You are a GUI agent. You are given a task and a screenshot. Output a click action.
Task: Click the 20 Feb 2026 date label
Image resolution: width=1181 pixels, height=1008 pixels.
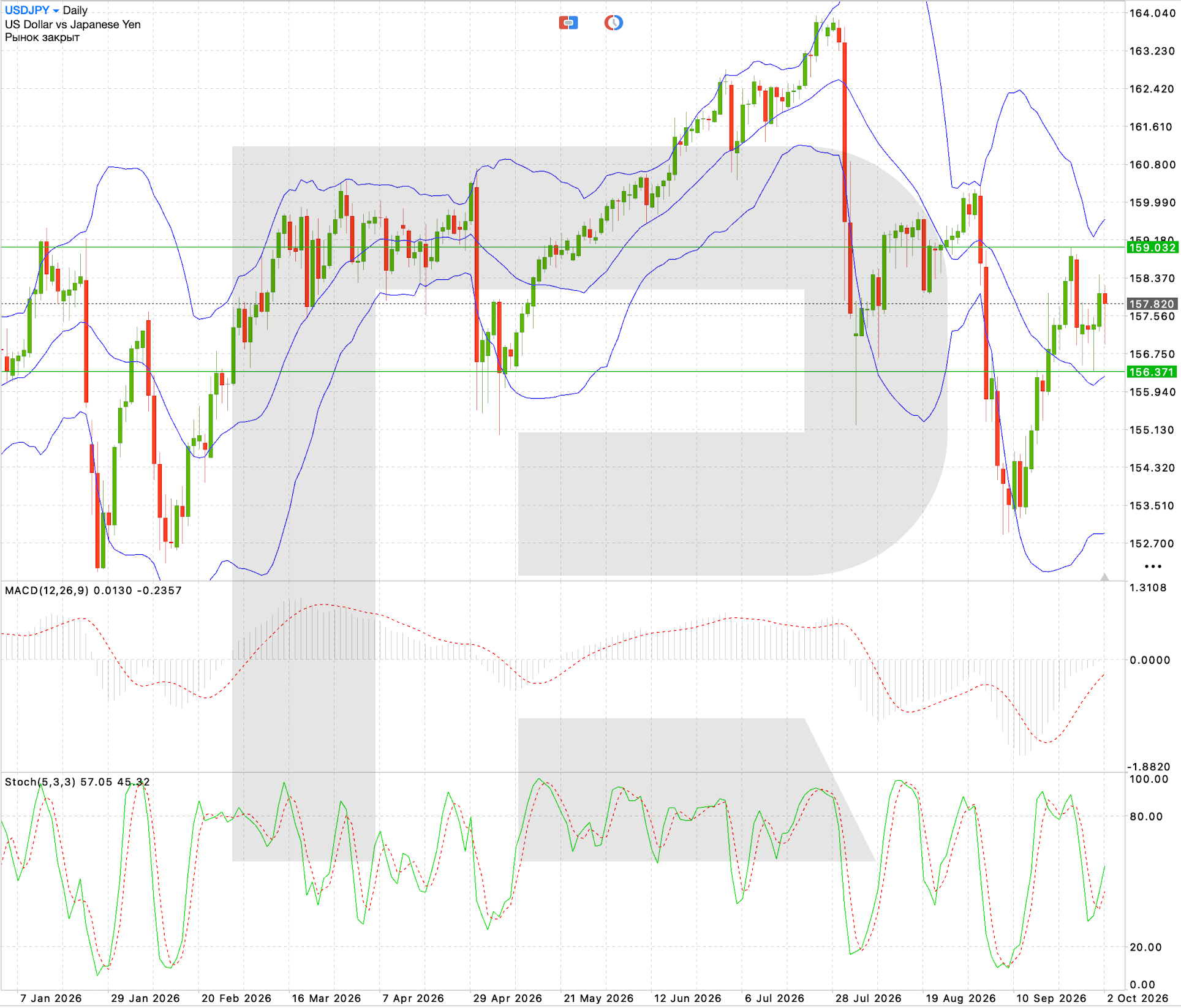pos(236,998)
